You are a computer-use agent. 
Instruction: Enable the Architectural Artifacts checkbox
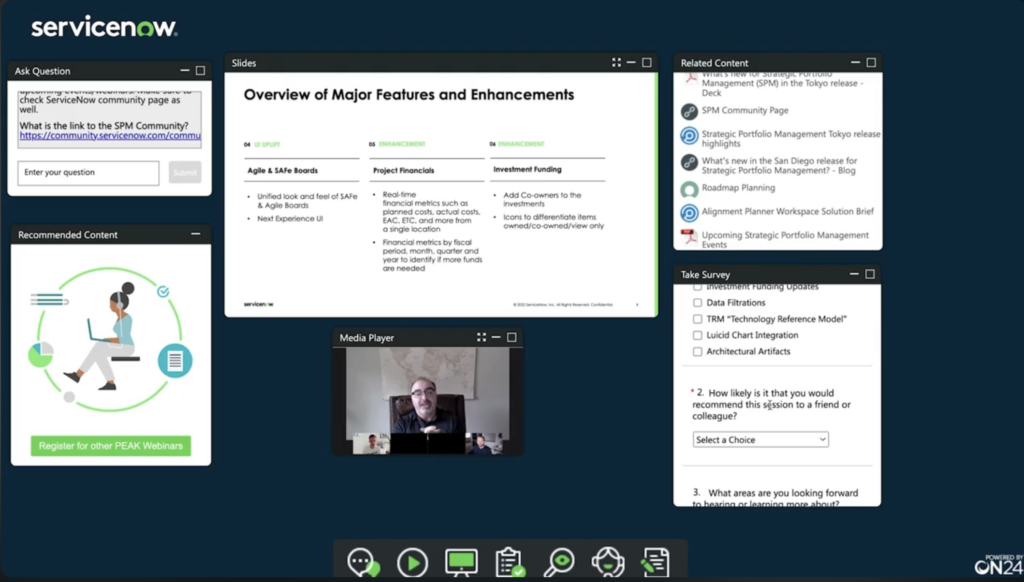(x=698, y=352)
